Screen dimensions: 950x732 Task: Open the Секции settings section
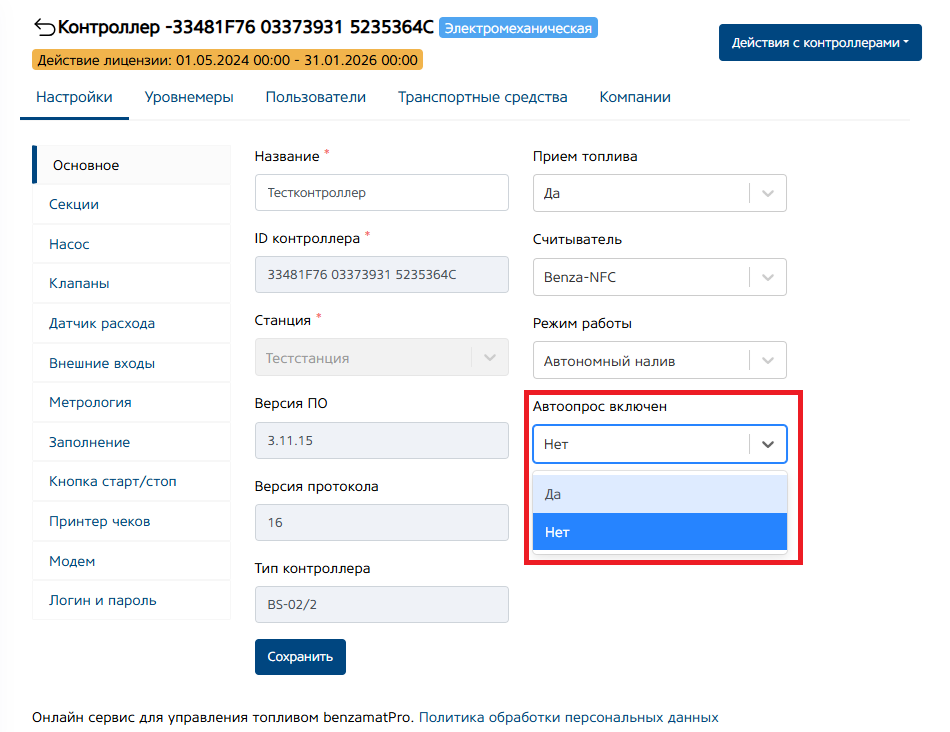click(x=74, y=205)
